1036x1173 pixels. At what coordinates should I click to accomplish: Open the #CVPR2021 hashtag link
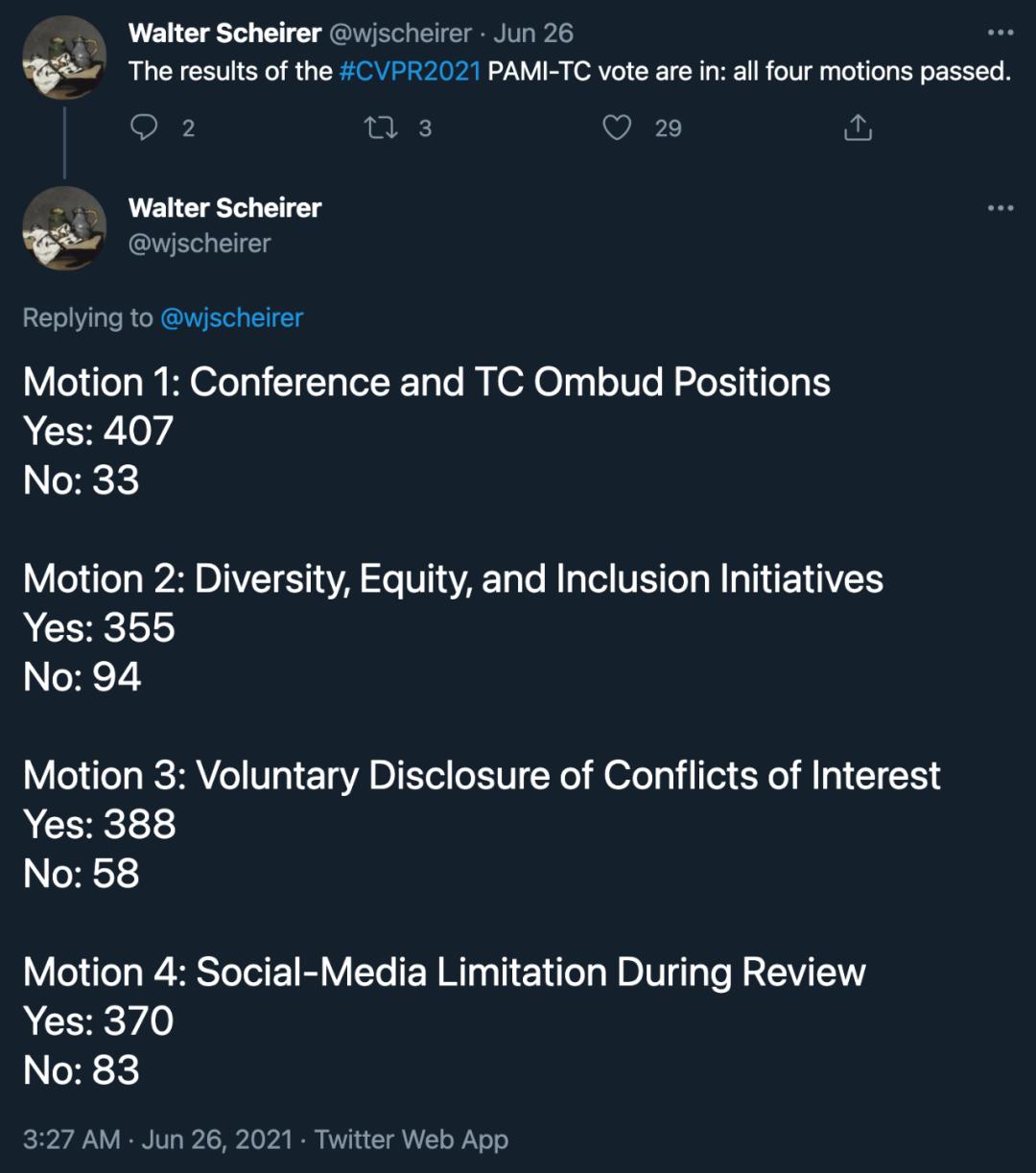click(x=410, y=72)
